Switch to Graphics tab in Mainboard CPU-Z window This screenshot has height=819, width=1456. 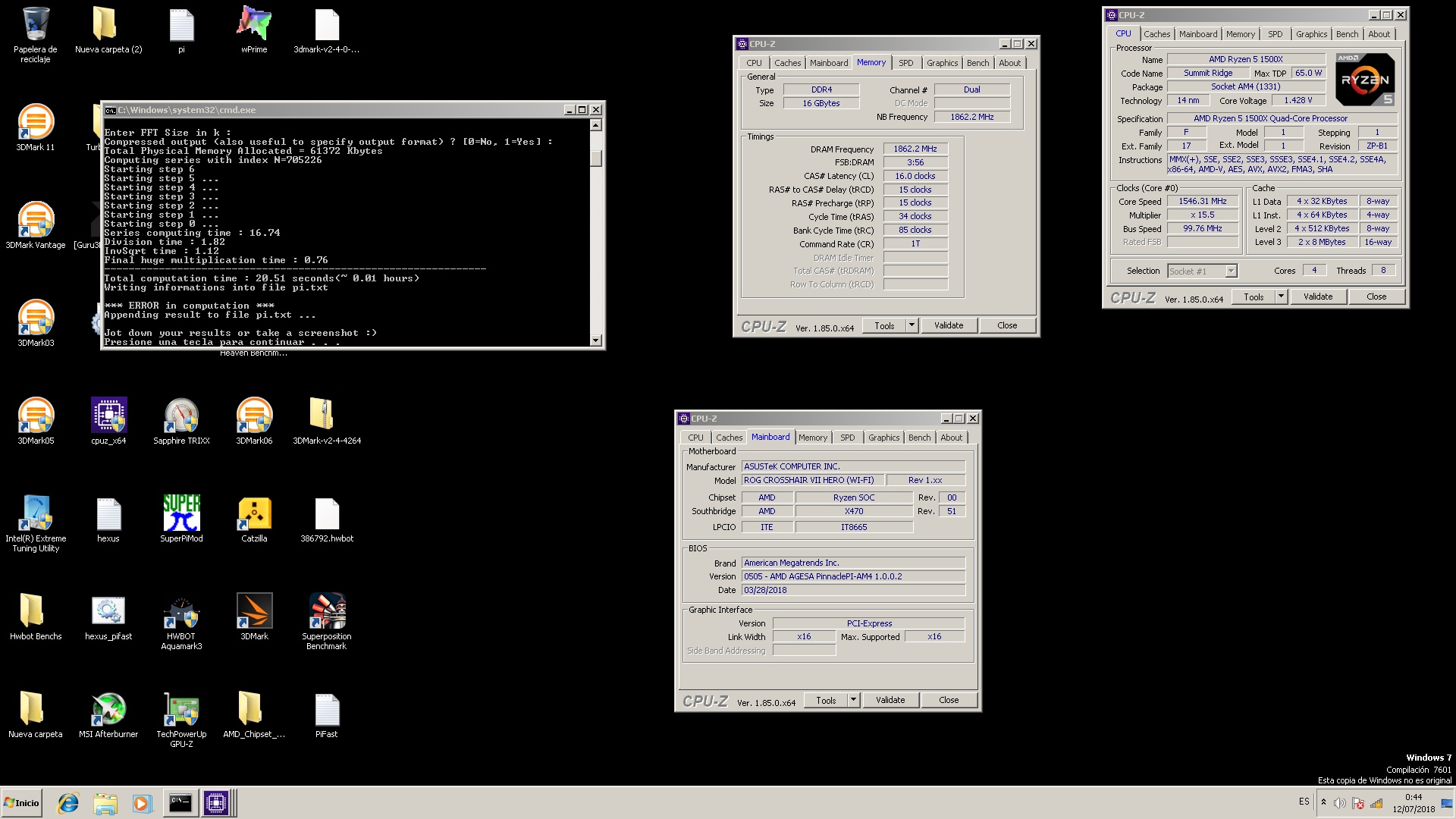pyautogui.click(x=883, y=438)
